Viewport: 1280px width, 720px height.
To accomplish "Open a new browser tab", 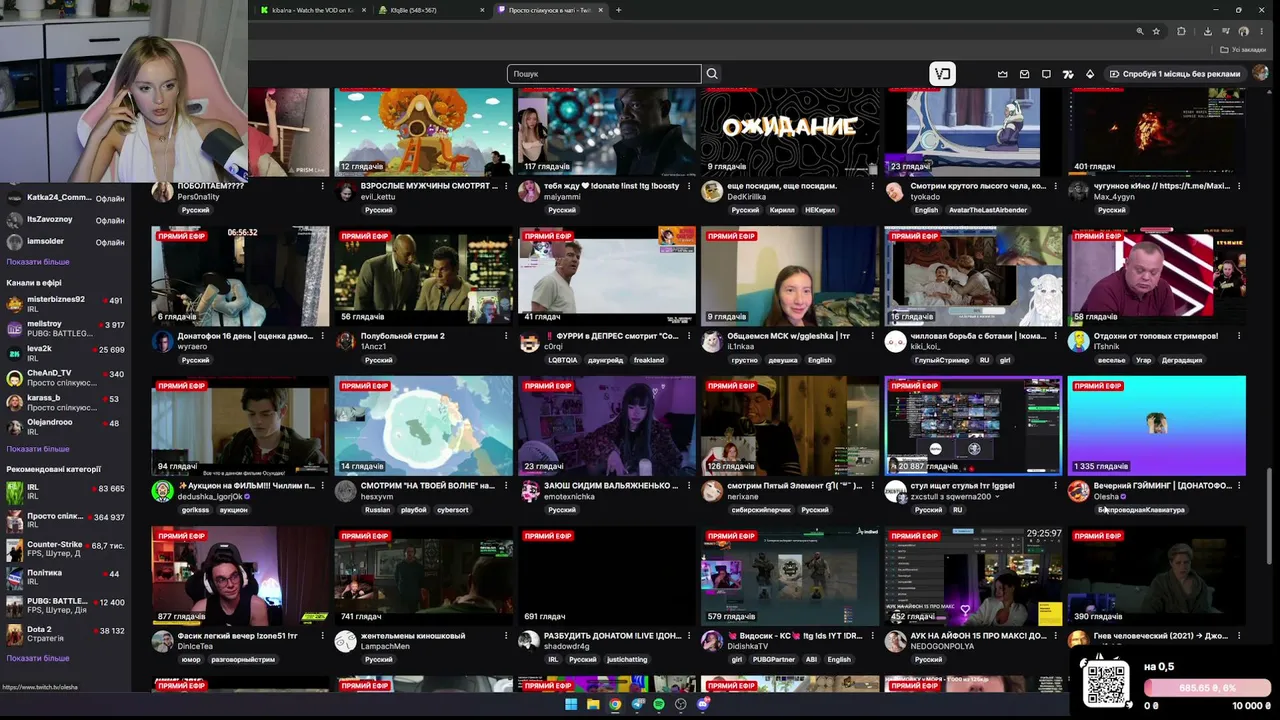I will tap(618, 10).
